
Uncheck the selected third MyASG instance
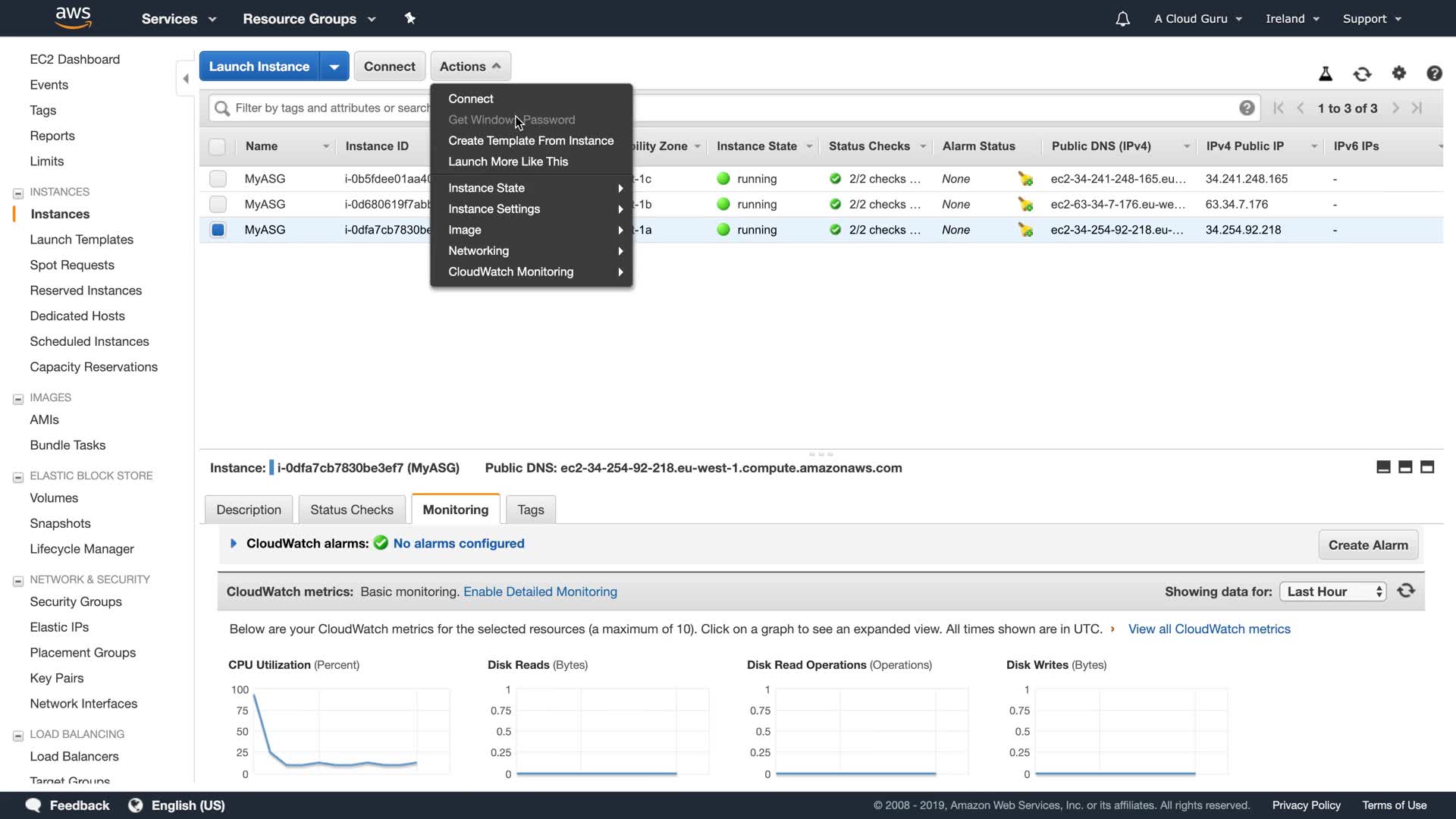218,230
